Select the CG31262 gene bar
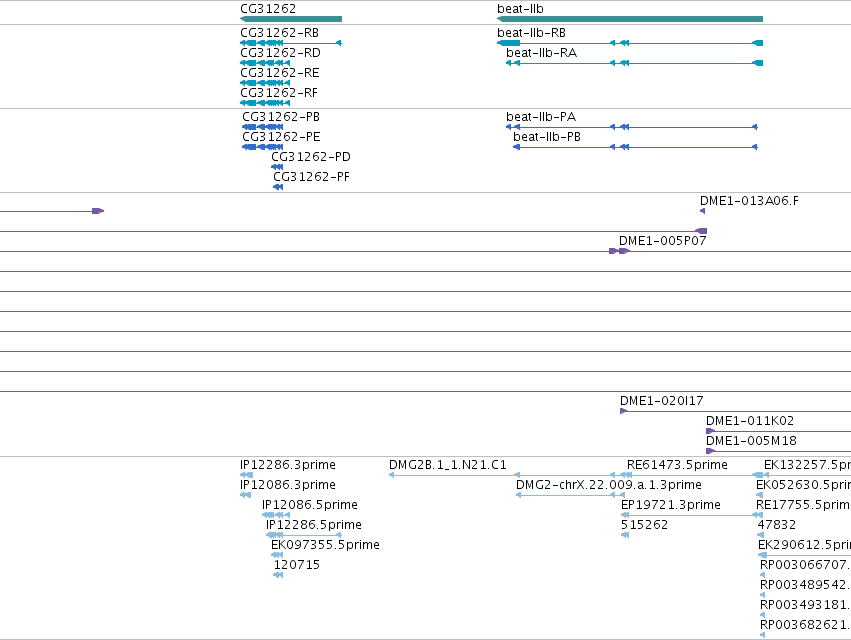The width and height of the screenshot is (851, 640). tap(291, 19)
